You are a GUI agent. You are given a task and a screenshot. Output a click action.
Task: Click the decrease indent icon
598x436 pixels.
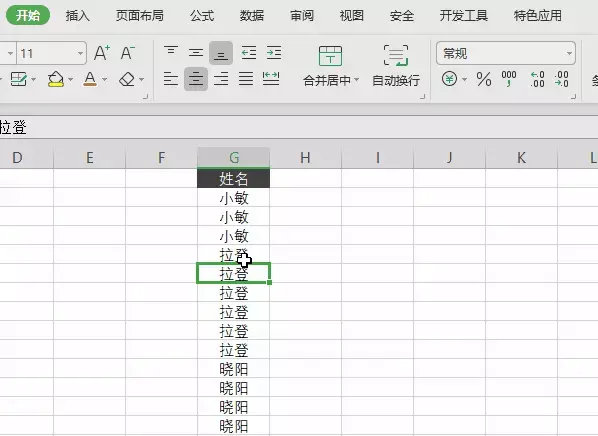click(x=249, y=53)
